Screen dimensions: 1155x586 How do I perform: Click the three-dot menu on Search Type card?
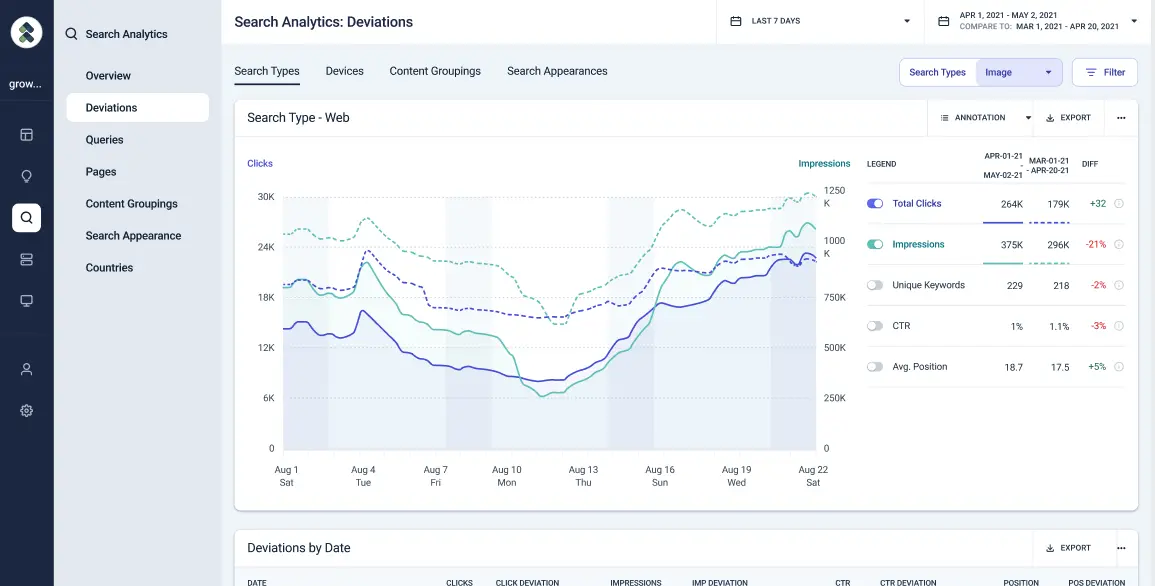pyautogui.click(x=1120, y=118)
